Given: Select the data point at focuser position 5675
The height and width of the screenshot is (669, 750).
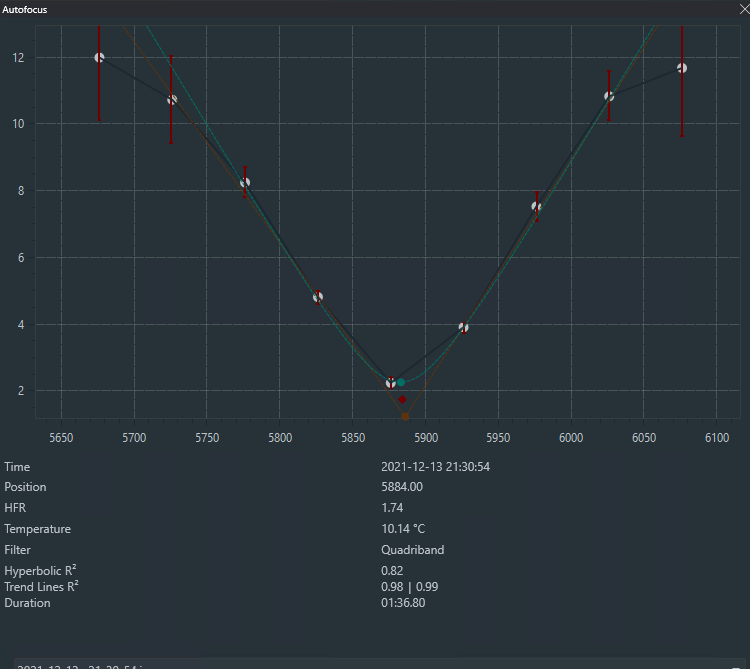Looking at the screenshot, I should (x=99, y=58).
